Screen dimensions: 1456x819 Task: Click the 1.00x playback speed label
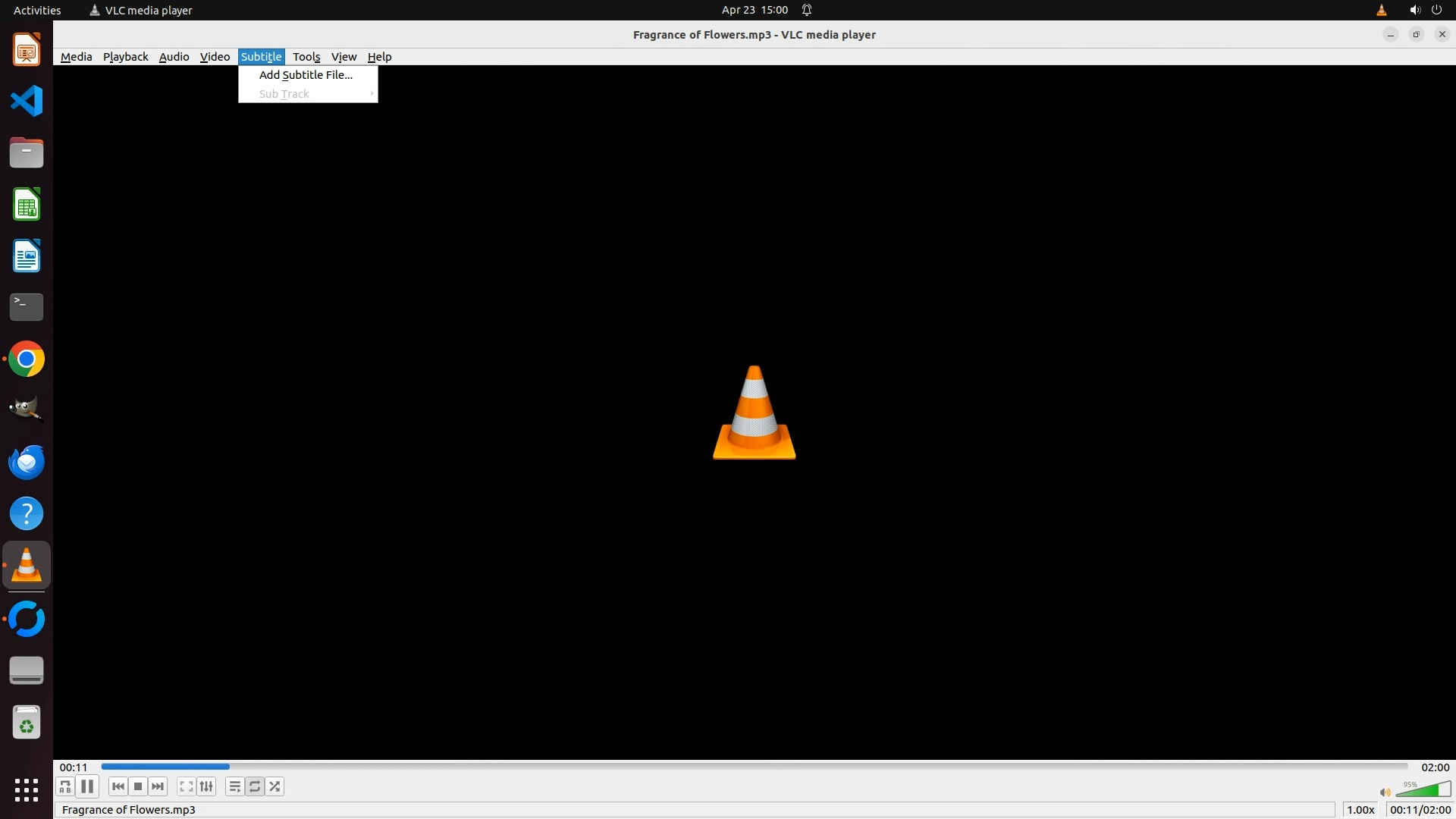(x=1360, y=810)
